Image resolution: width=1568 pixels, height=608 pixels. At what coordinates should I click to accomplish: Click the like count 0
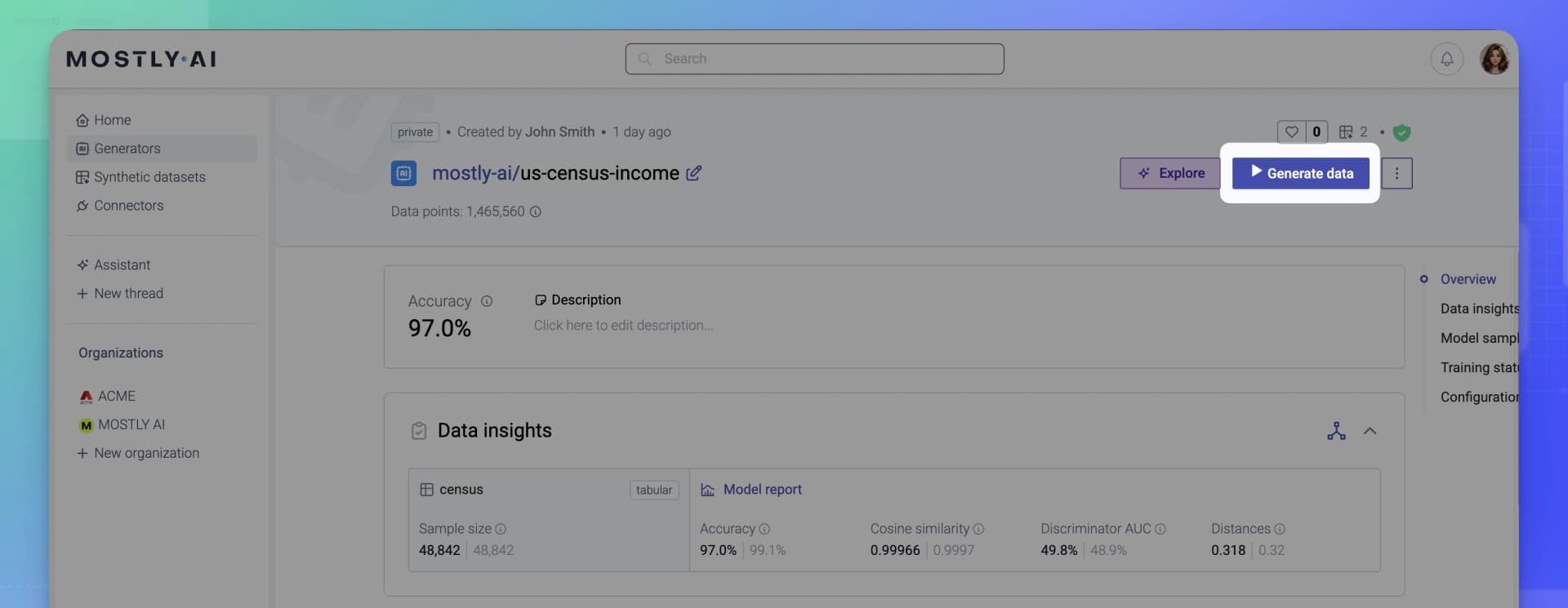pos(1316,131)
